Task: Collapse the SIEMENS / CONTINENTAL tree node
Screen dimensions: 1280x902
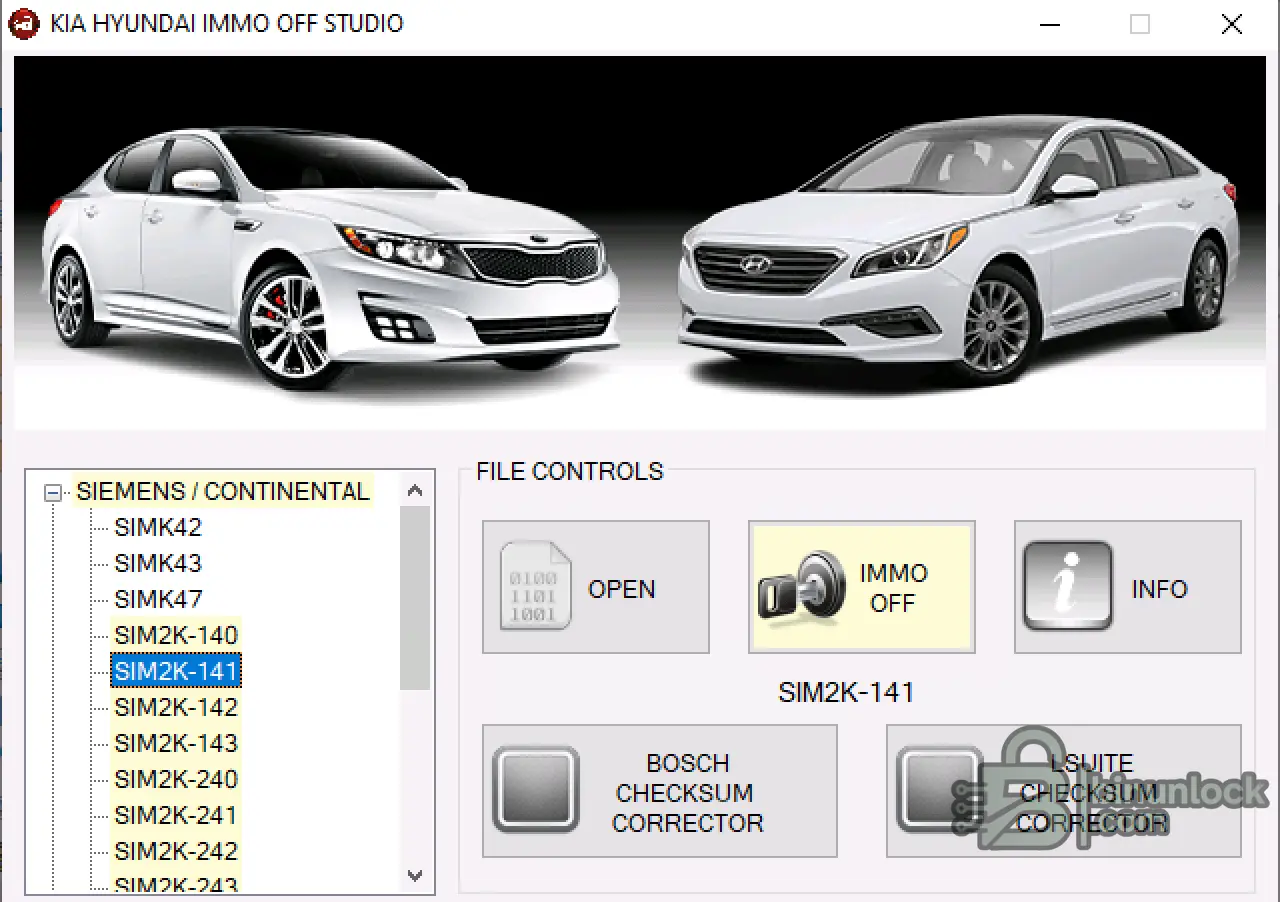Action: click(52, 492)
